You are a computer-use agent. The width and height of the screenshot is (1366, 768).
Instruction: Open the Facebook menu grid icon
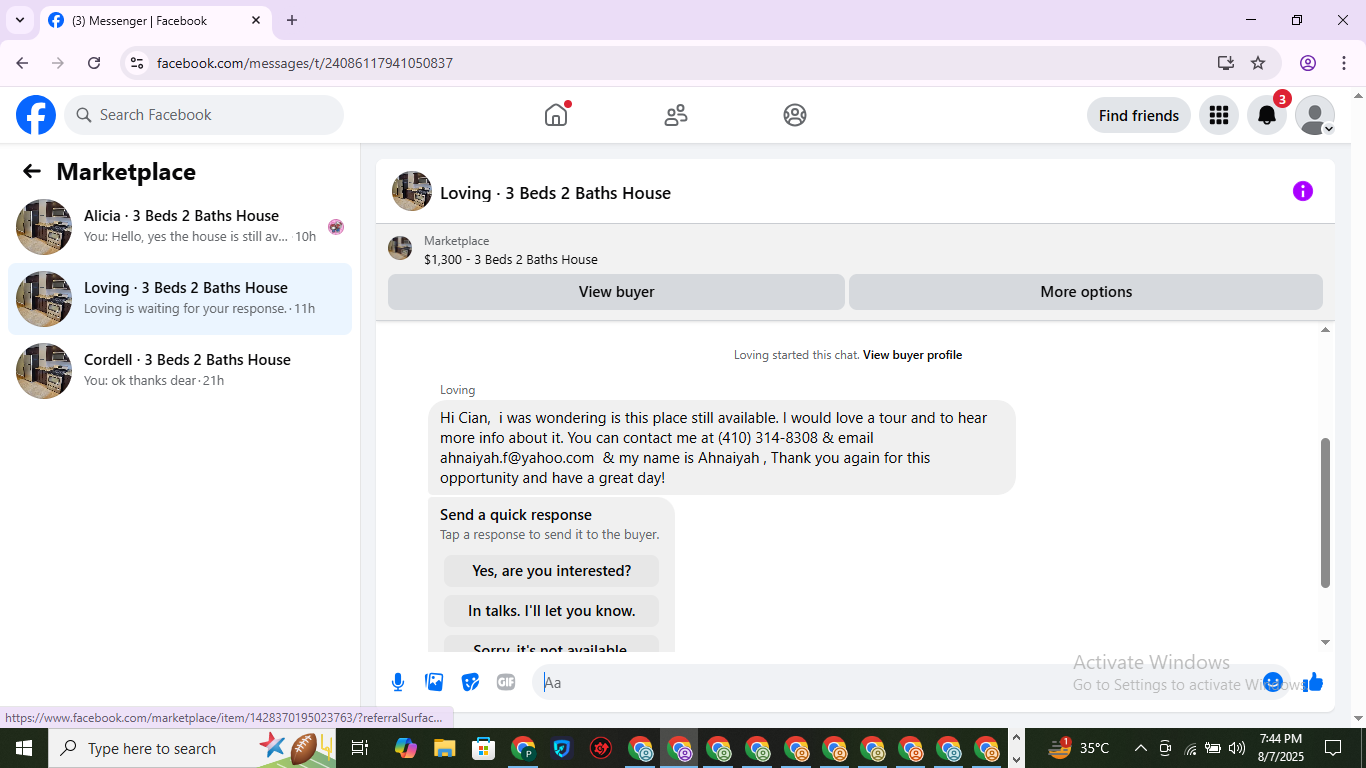(1218, 115)
